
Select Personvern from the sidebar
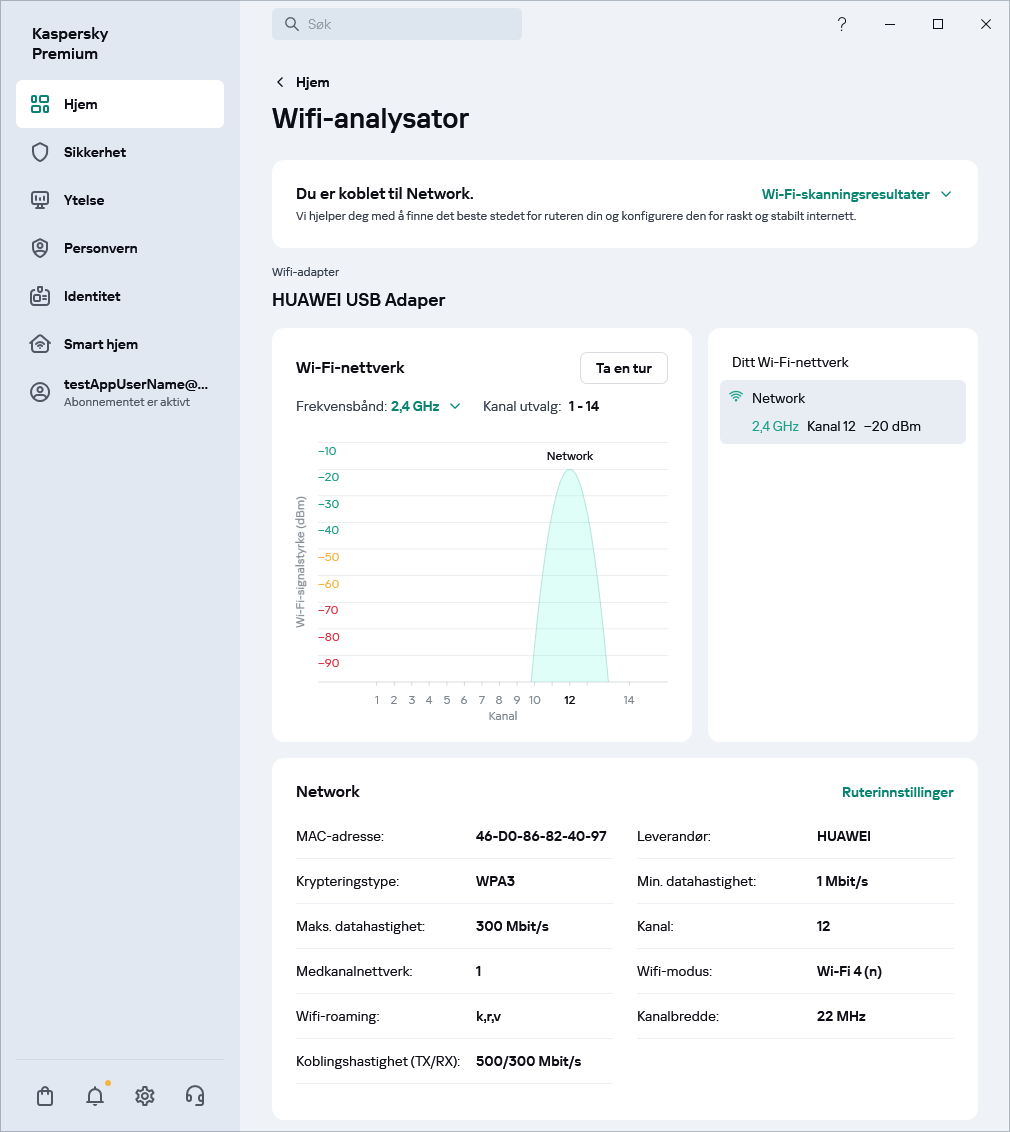pos(100,248)
